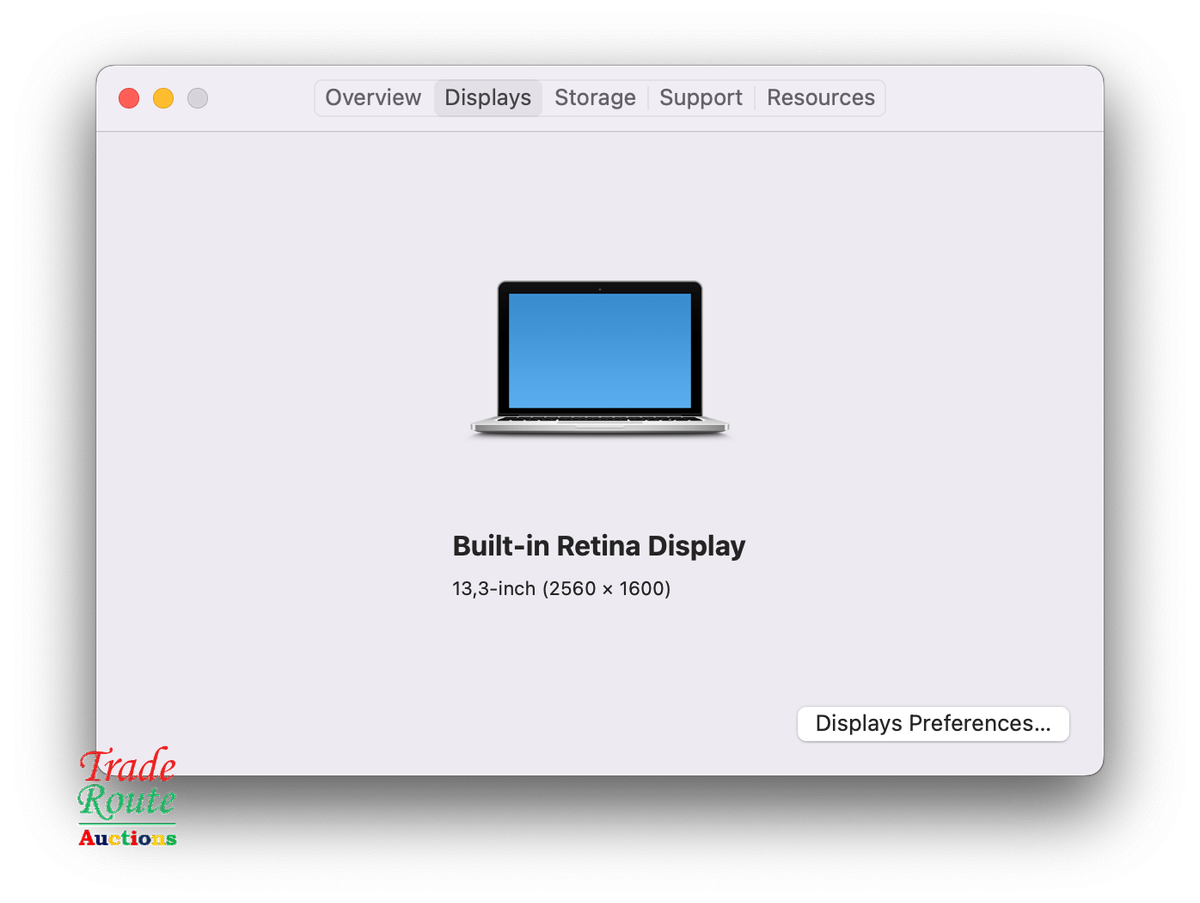Click the 'Built-in Retina Display' heading
The width and height of the screenshot is (1200, 903).
coord(599,546)
